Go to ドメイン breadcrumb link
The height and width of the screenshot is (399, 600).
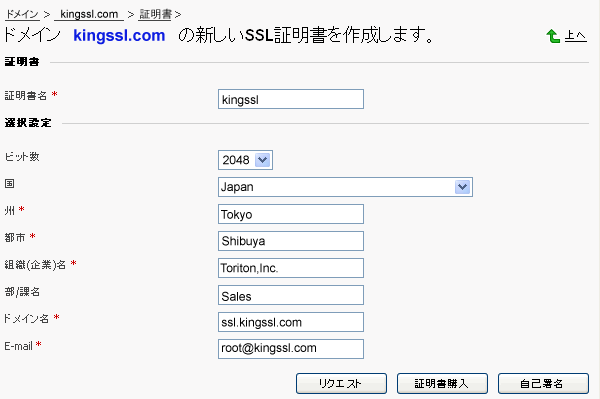pyautogui.click(x=22, y=15)
